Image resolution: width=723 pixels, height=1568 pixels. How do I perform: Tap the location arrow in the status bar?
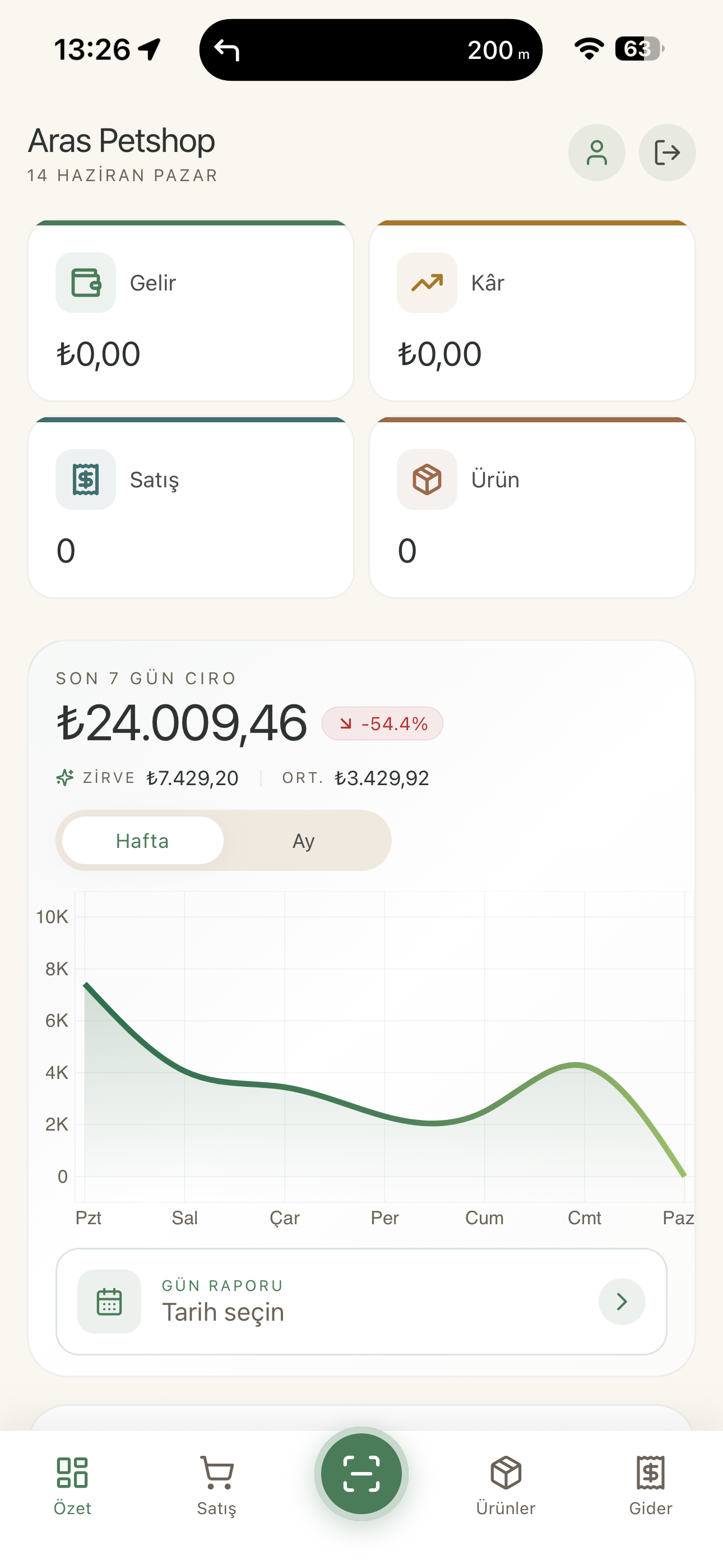(150, 49)
